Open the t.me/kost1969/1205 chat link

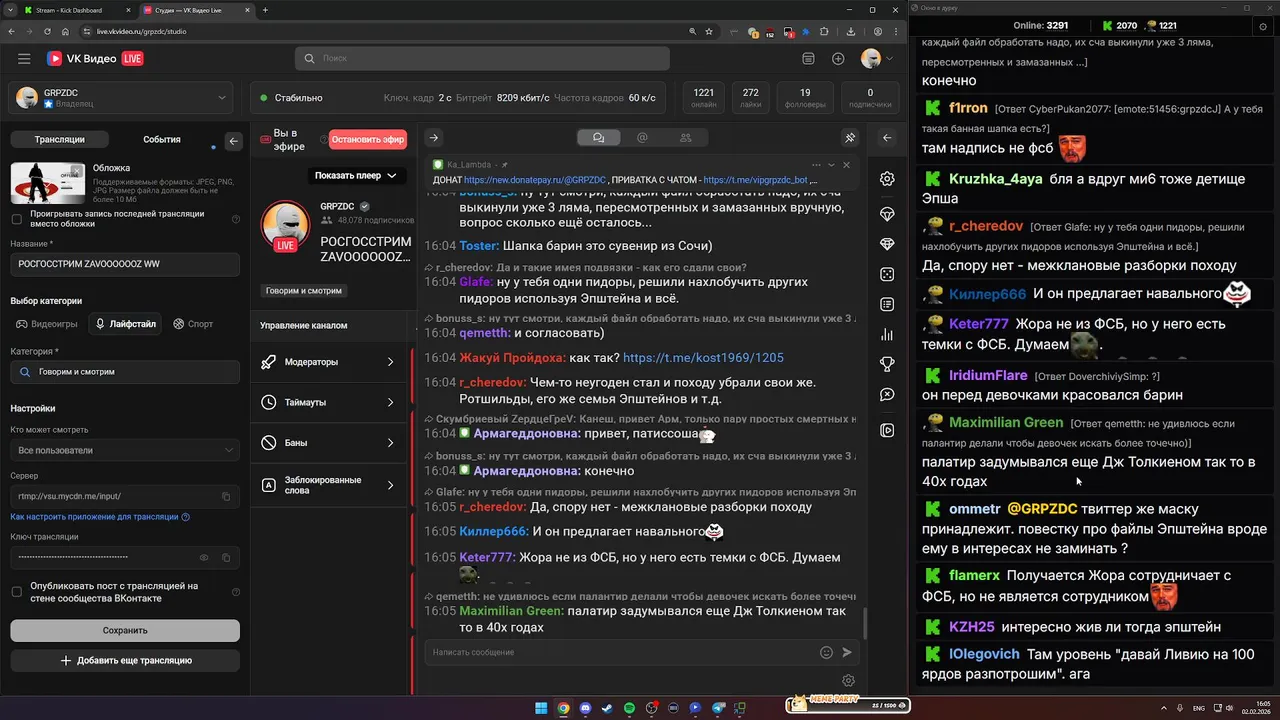click(x=703, y=358)
